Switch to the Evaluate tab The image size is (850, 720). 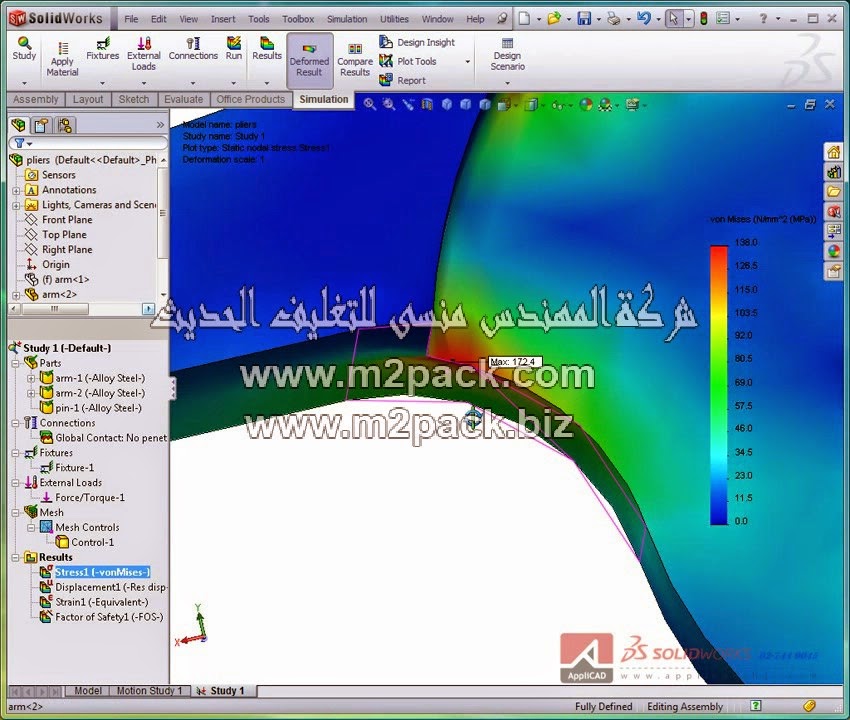coord(183,99)
